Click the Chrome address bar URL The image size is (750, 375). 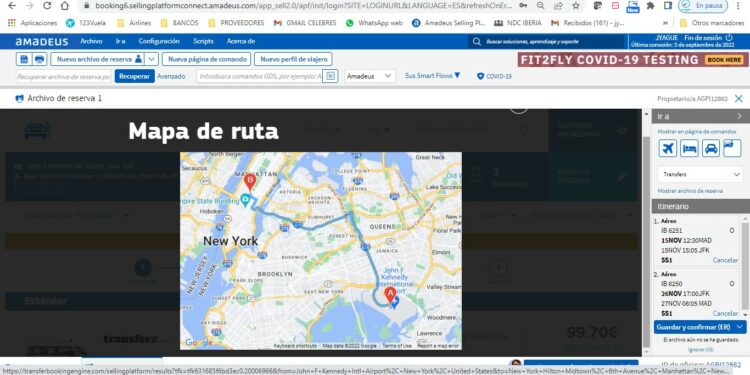[x=303, y=6]
